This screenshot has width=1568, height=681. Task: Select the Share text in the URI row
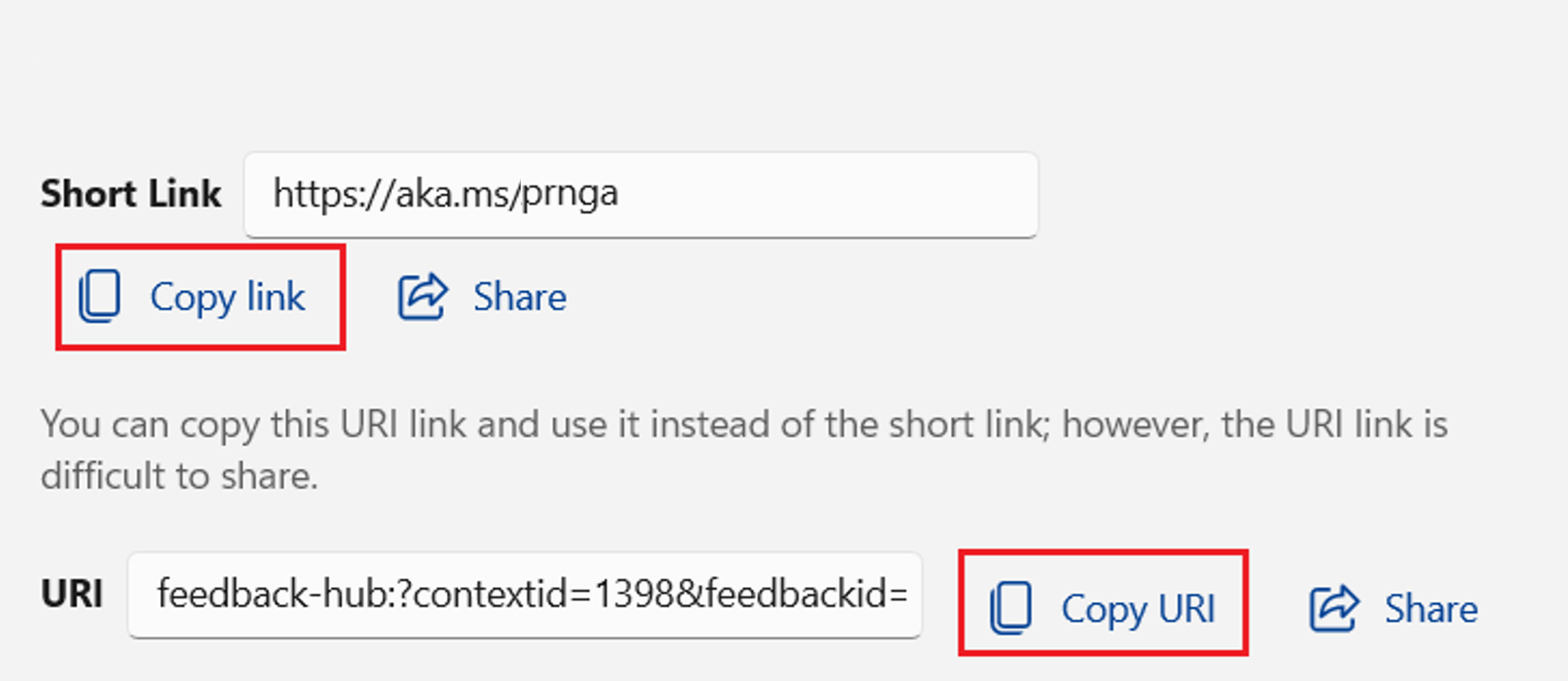click(x=1431, y=609)
